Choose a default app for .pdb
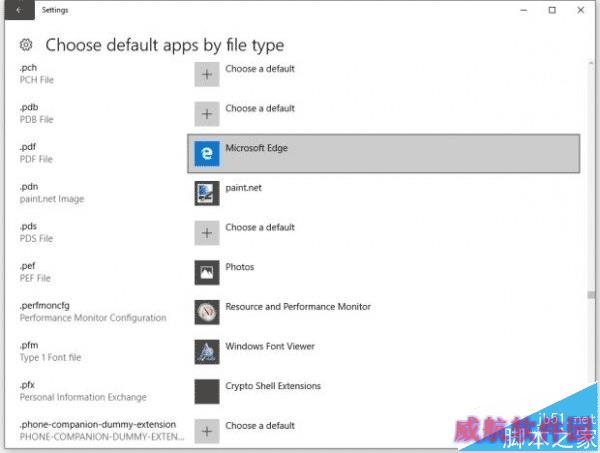 (260, 108)
